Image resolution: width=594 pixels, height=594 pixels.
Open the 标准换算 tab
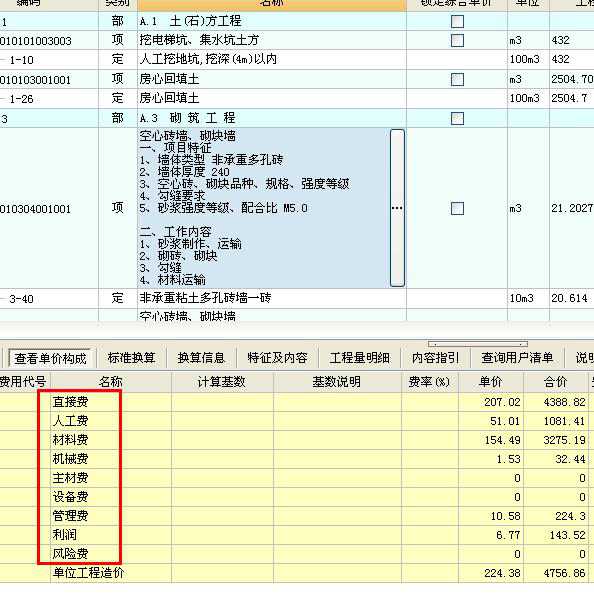coord(131,358)
